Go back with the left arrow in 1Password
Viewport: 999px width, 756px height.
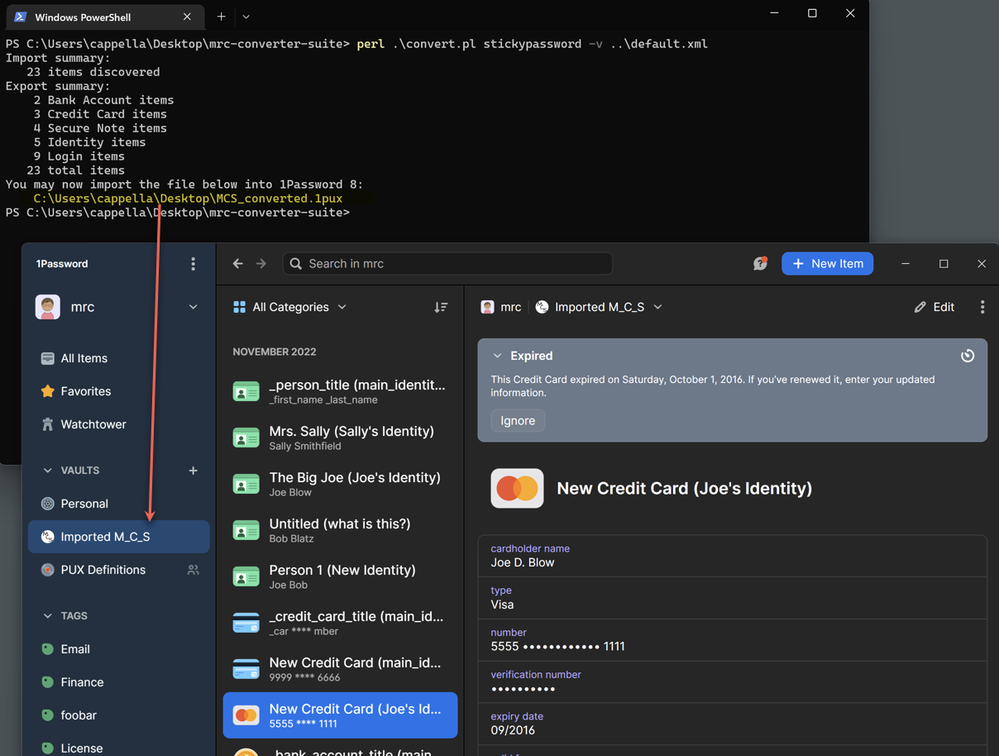[x=238, y=264]
